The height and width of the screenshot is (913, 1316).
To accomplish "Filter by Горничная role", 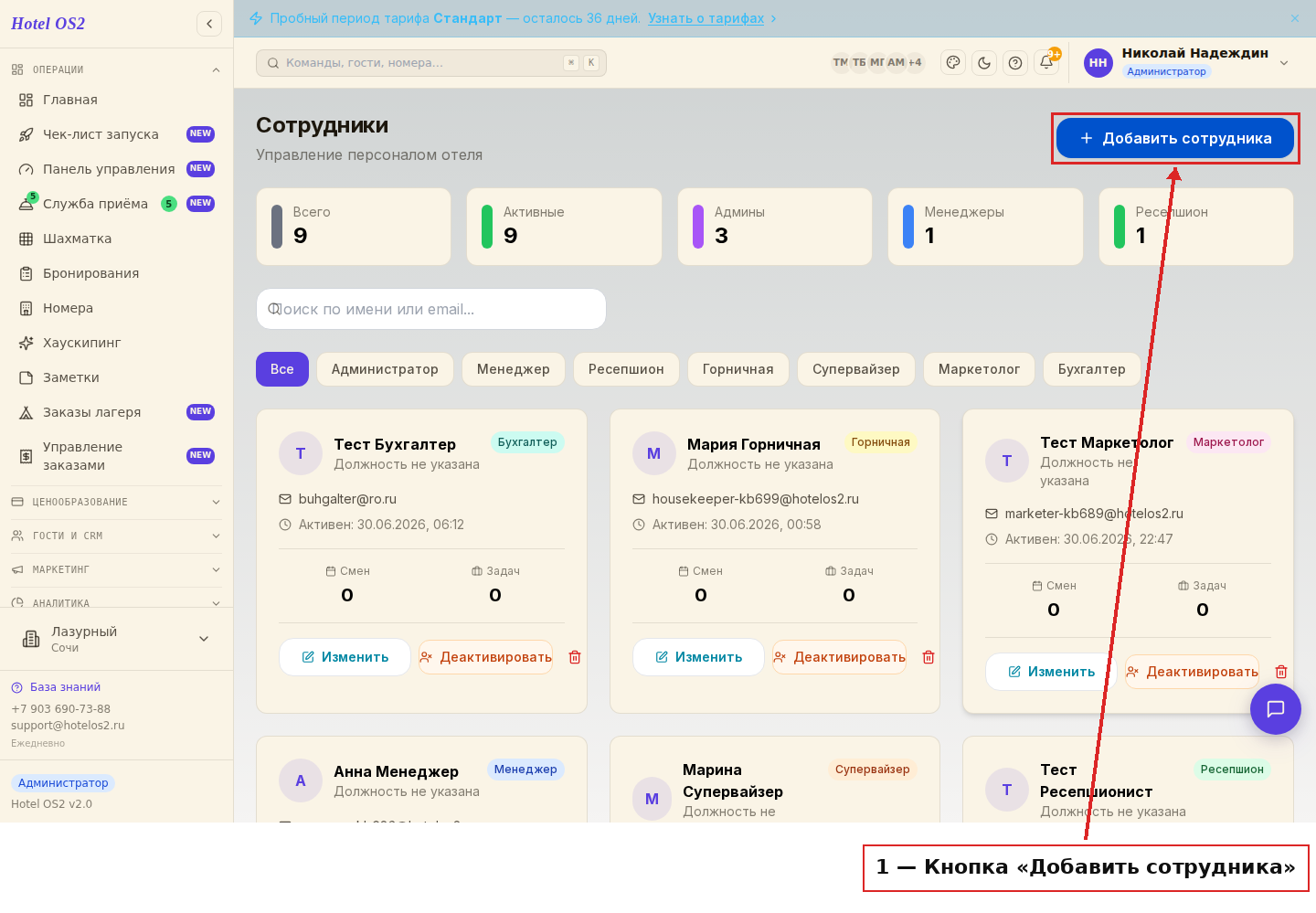I will click(x=738, y=369).
